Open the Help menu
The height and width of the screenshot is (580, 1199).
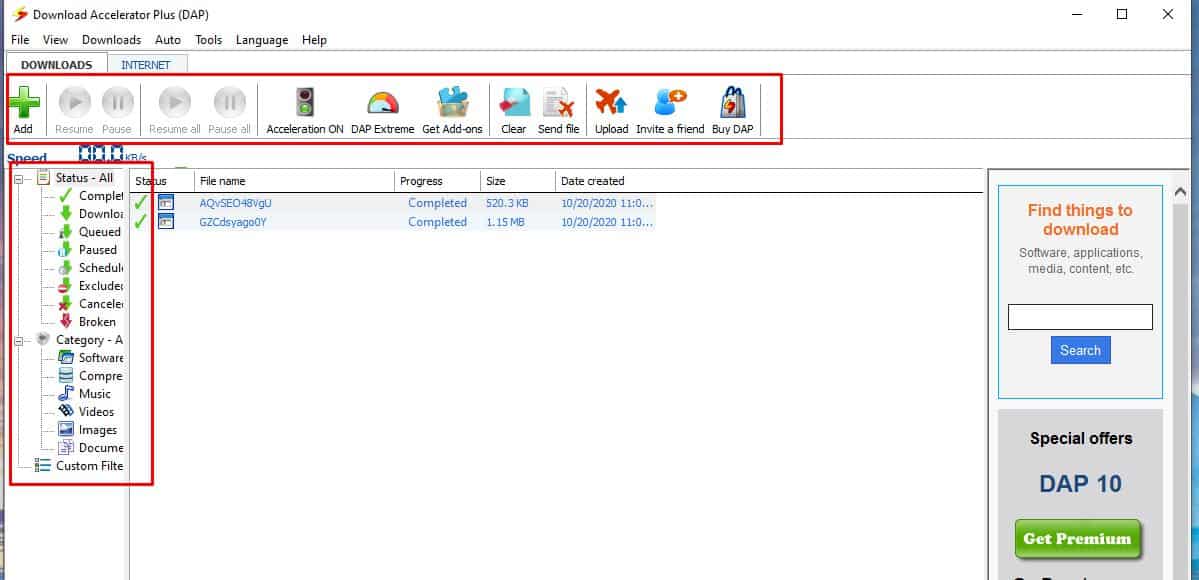[x=314, y=40]
